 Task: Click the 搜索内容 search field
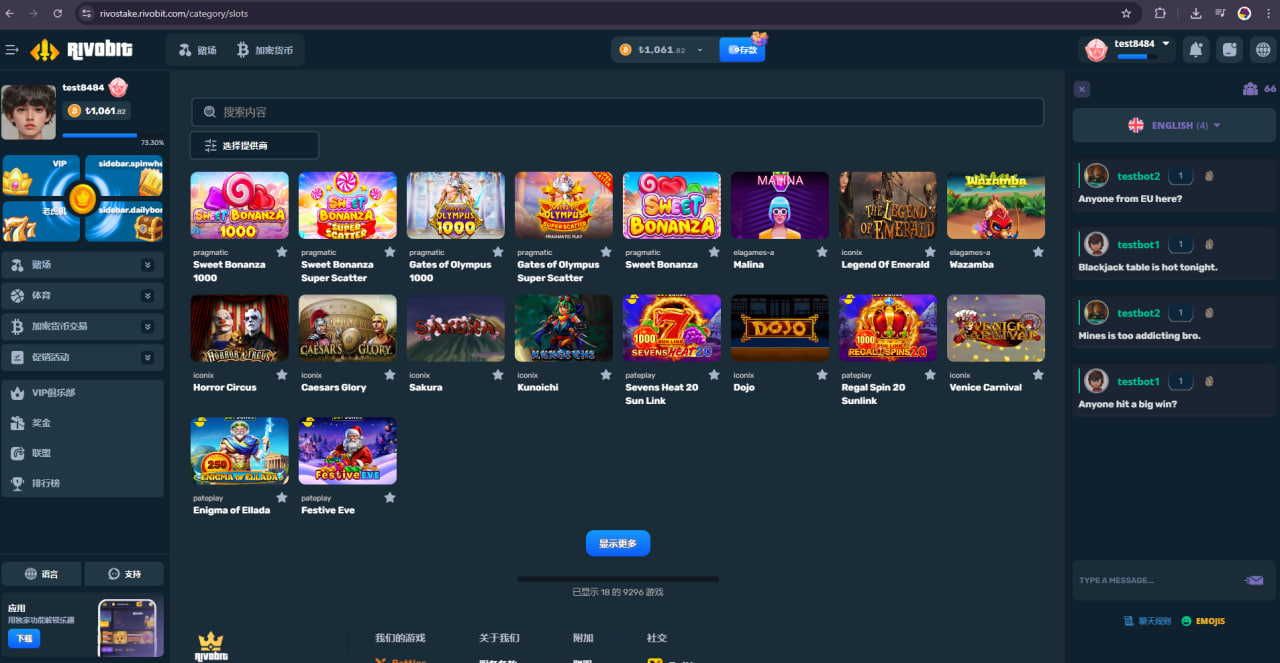(x=617, y=112)
